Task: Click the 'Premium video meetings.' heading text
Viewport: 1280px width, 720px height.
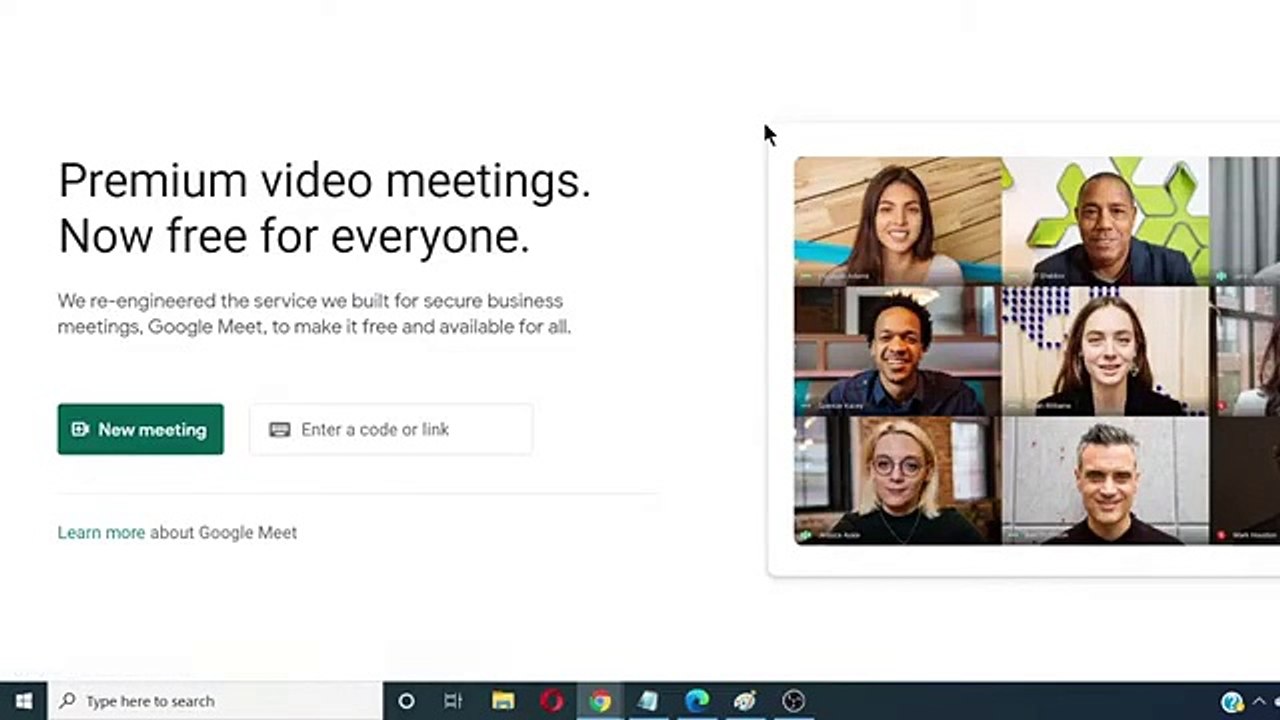Action: point(325,181)
